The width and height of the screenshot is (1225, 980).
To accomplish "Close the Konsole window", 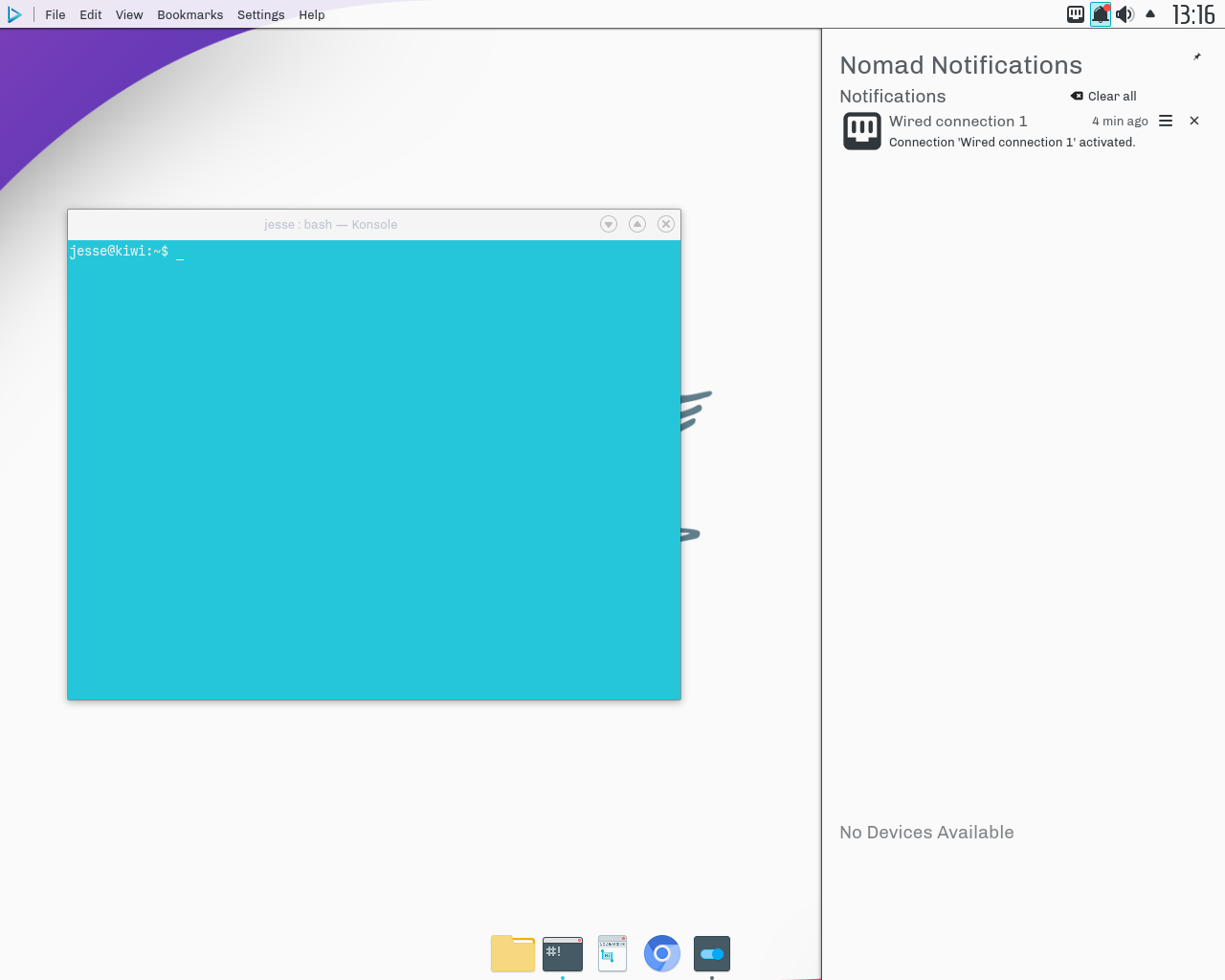I will pos(666,224).
